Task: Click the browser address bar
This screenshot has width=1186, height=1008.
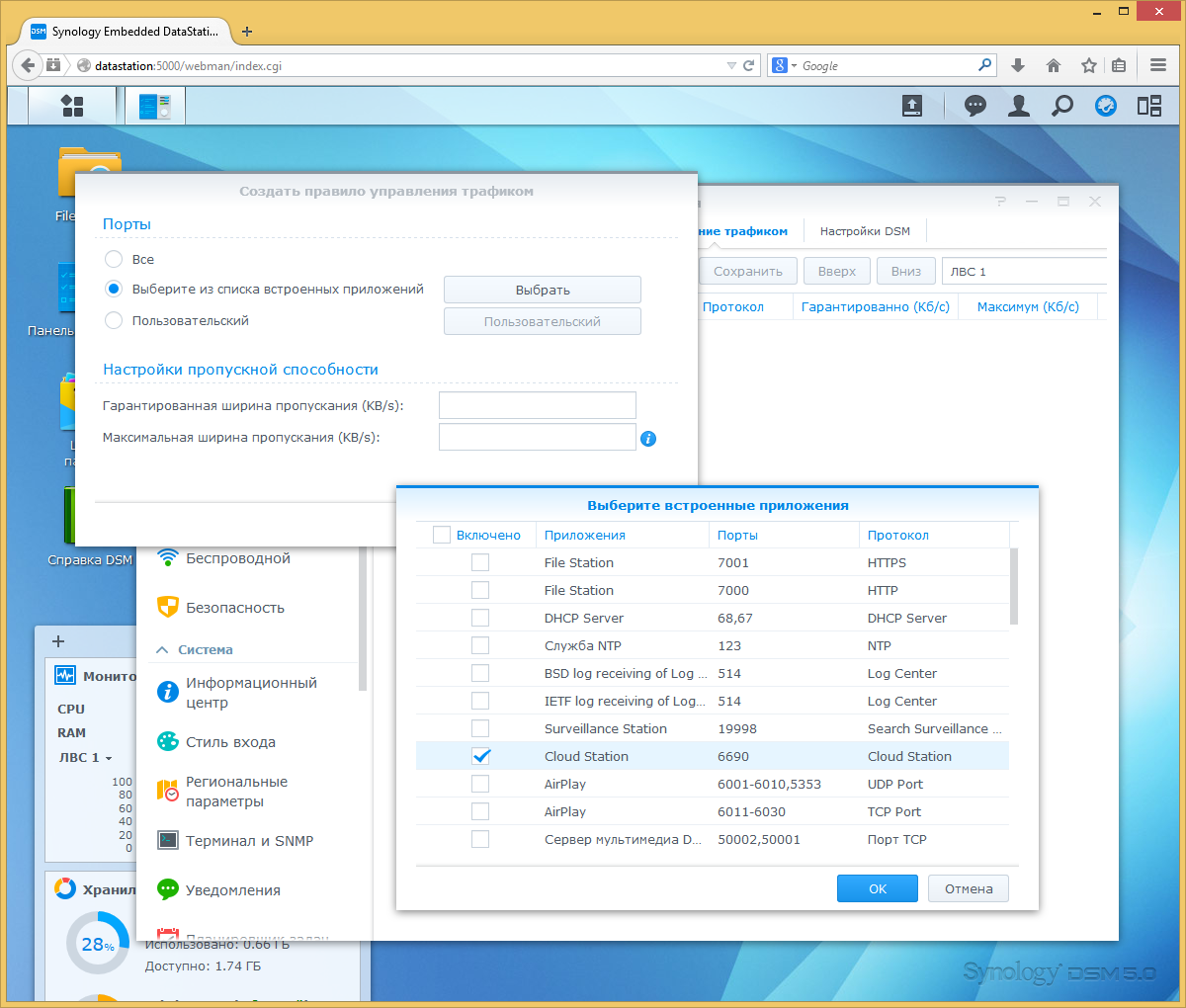Action: [x=410, y=66]
